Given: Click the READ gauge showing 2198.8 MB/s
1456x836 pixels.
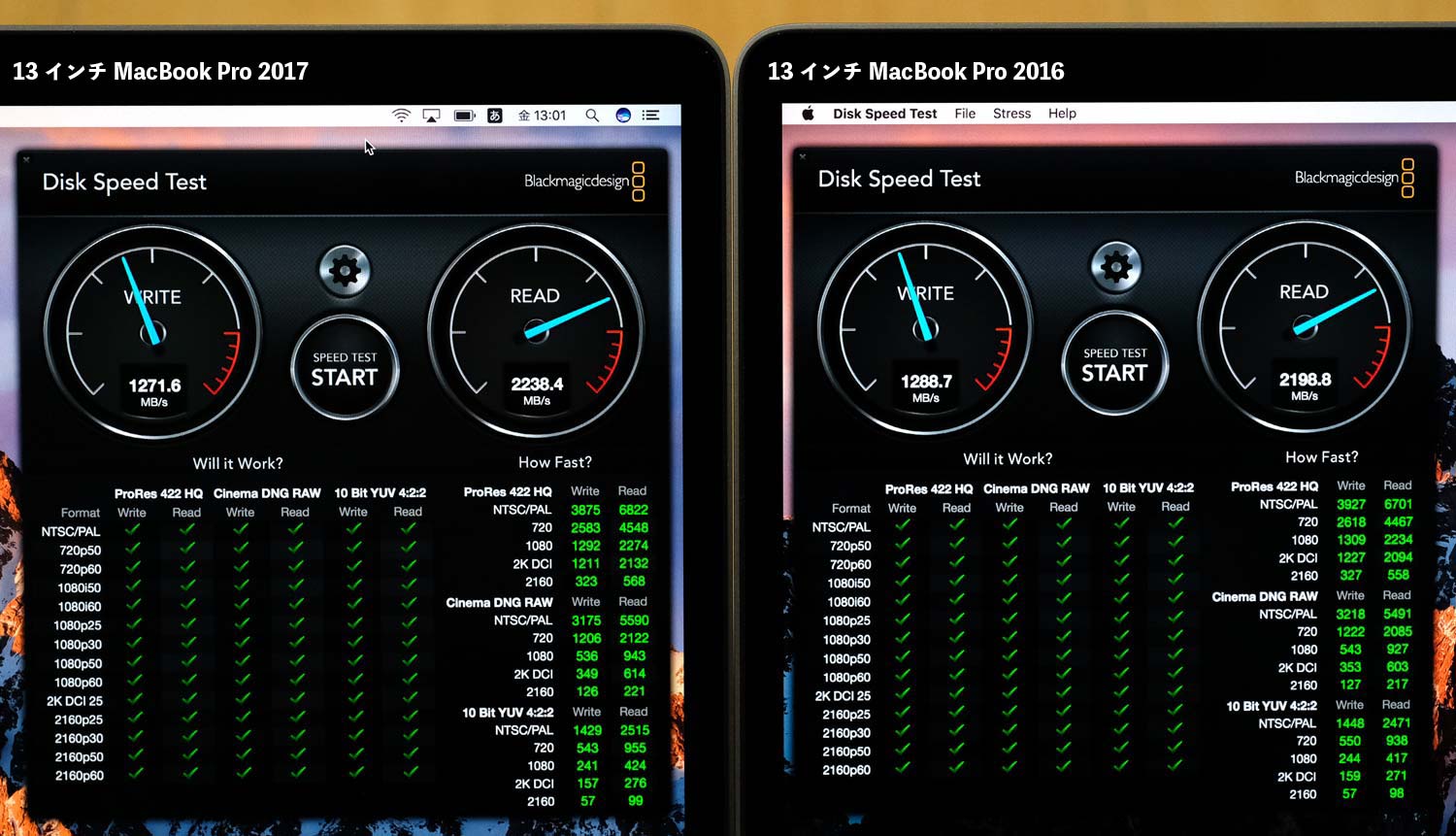Looking at the screenshot, I should pos(1305,326).
